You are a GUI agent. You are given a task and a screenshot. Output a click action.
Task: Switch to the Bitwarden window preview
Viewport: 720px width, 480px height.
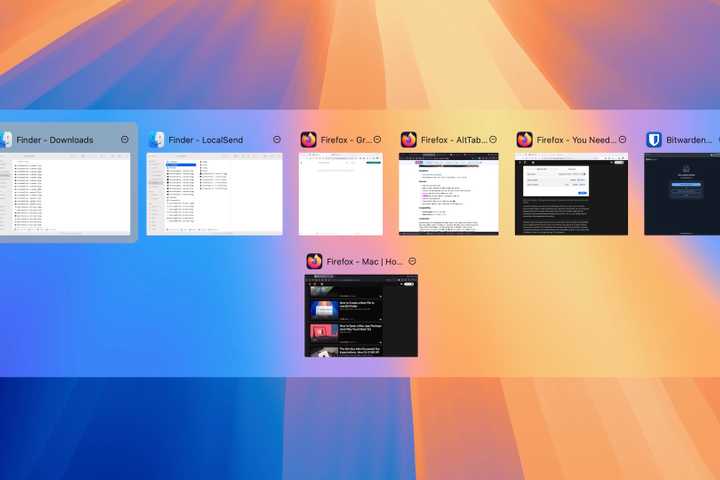(x=682, y=194)
